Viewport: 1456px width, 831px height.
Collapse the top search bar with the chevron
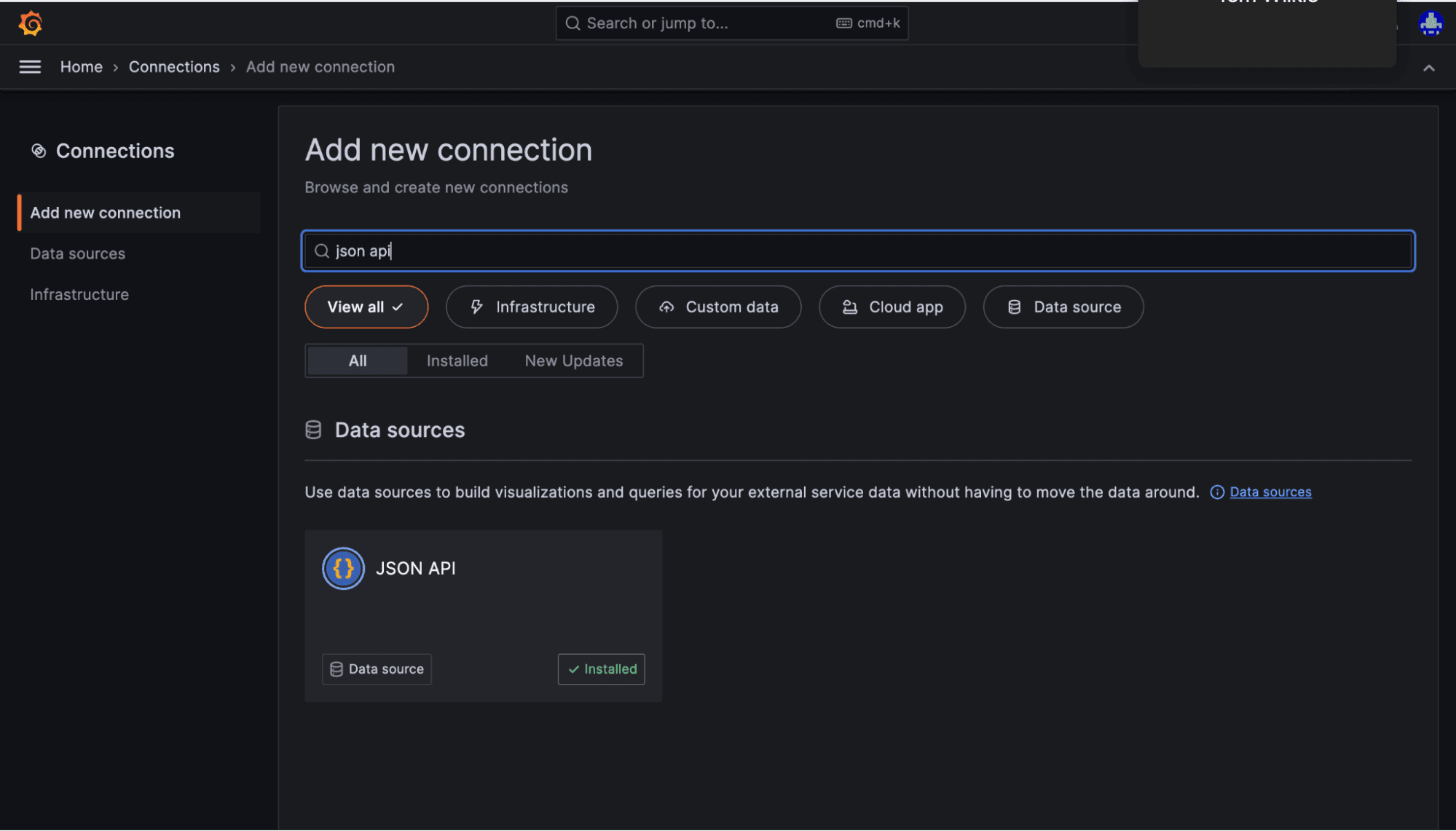1429,67
